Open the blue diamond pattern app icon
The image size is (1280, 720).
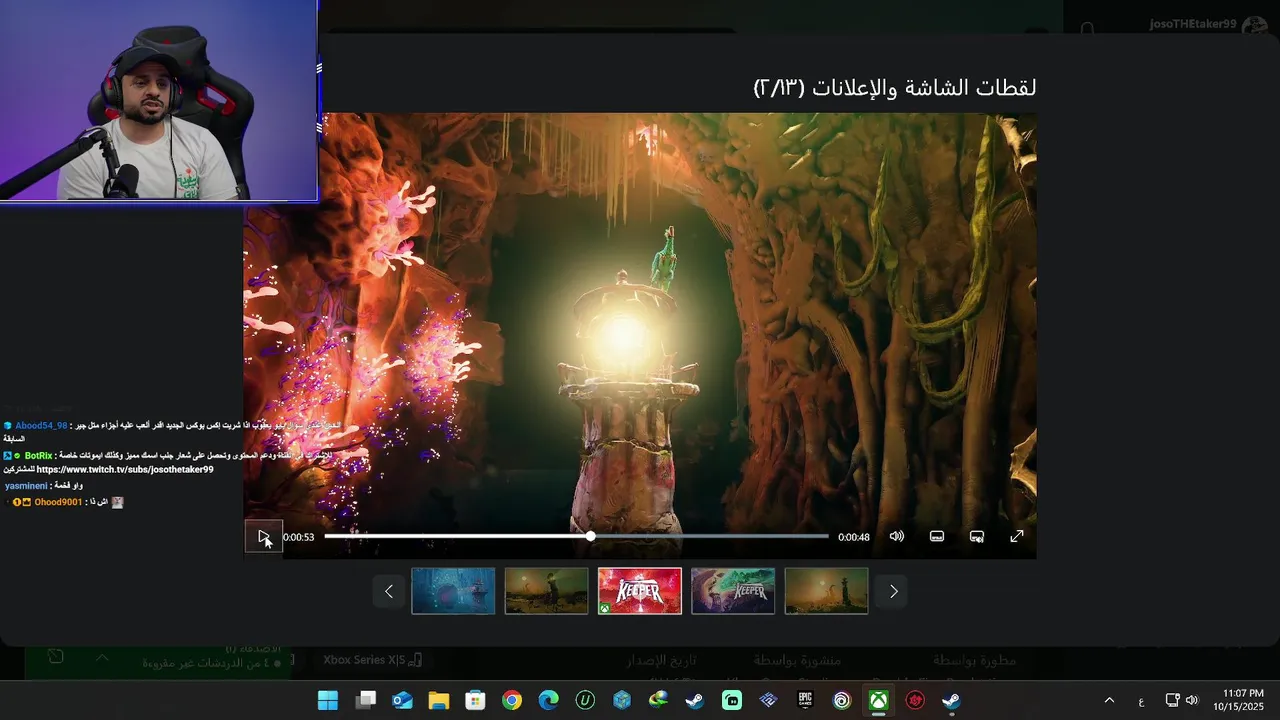pos(768,701)
